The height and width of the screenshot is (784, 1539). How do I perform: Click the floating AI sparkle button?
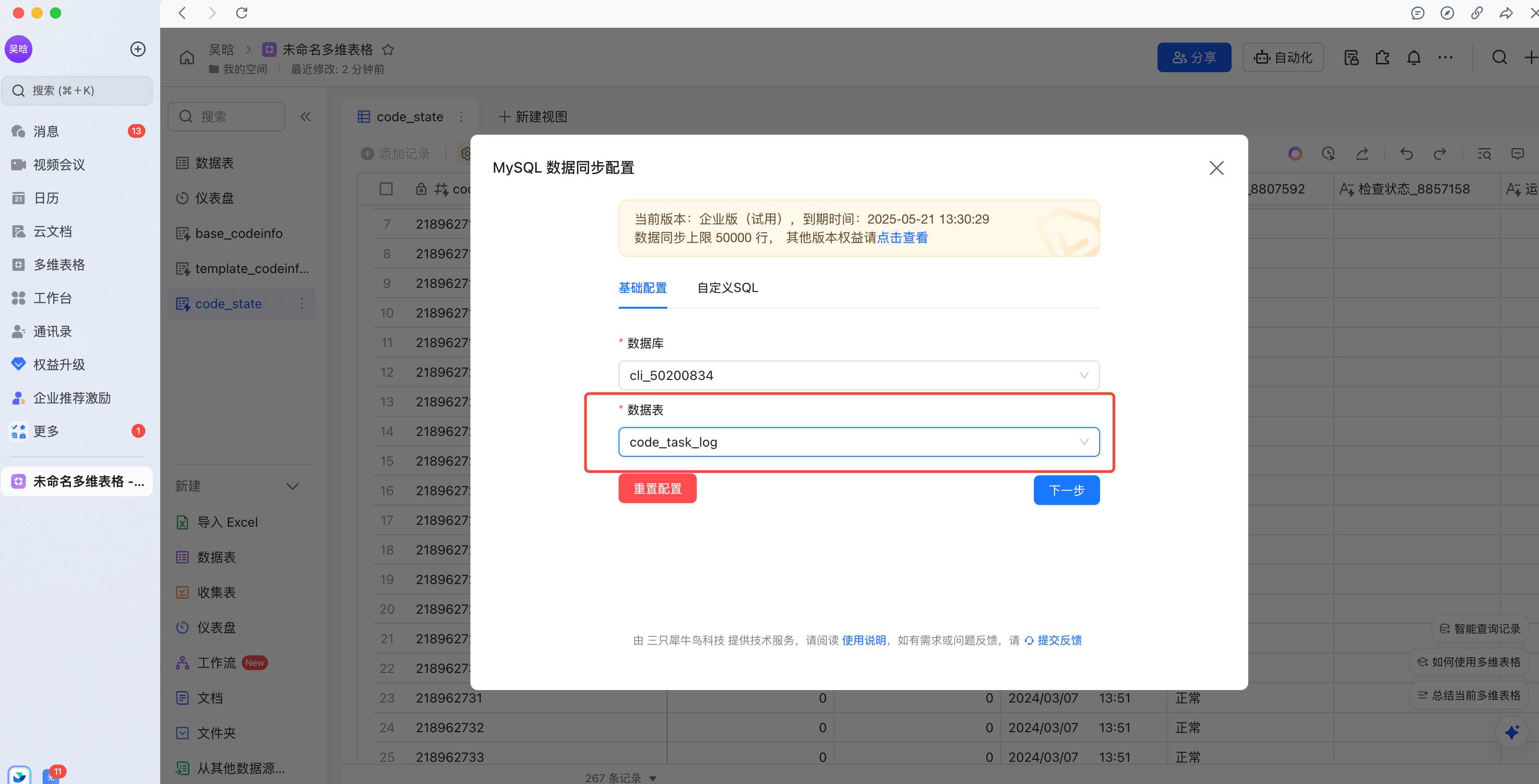tap(1512, 732)
